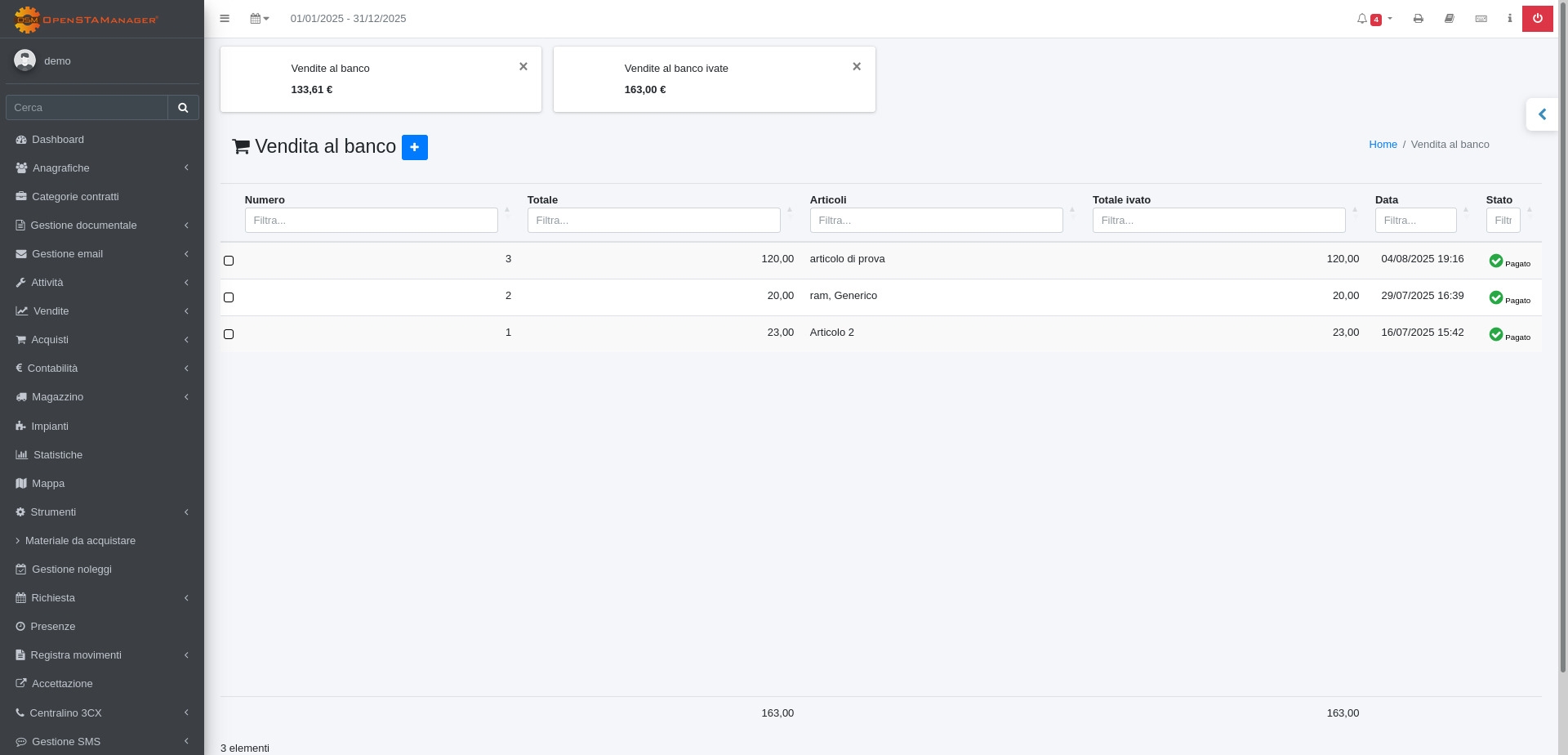Select checkbox for sale number 2

(x=229, y=297)
